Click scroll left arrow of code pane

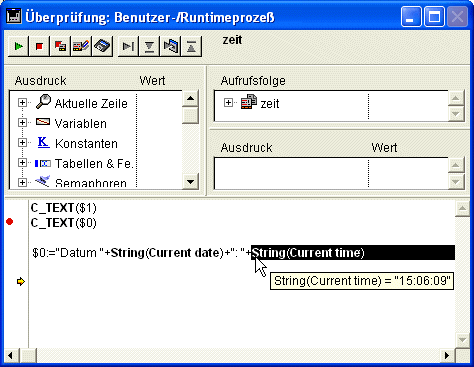11,356
